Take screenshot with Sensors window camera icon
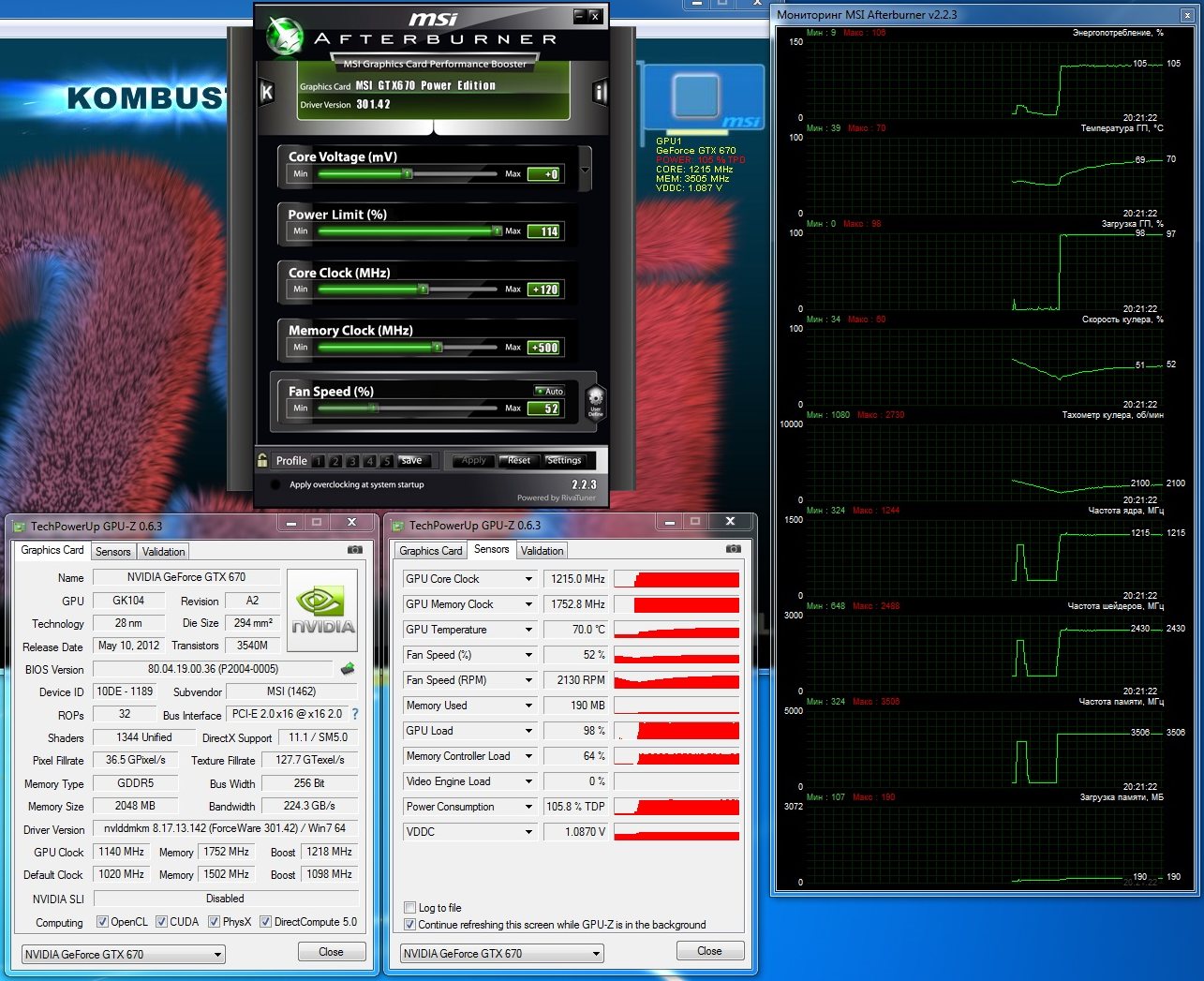The height and width of the screenshot is (981, 1204). point(733,549)
